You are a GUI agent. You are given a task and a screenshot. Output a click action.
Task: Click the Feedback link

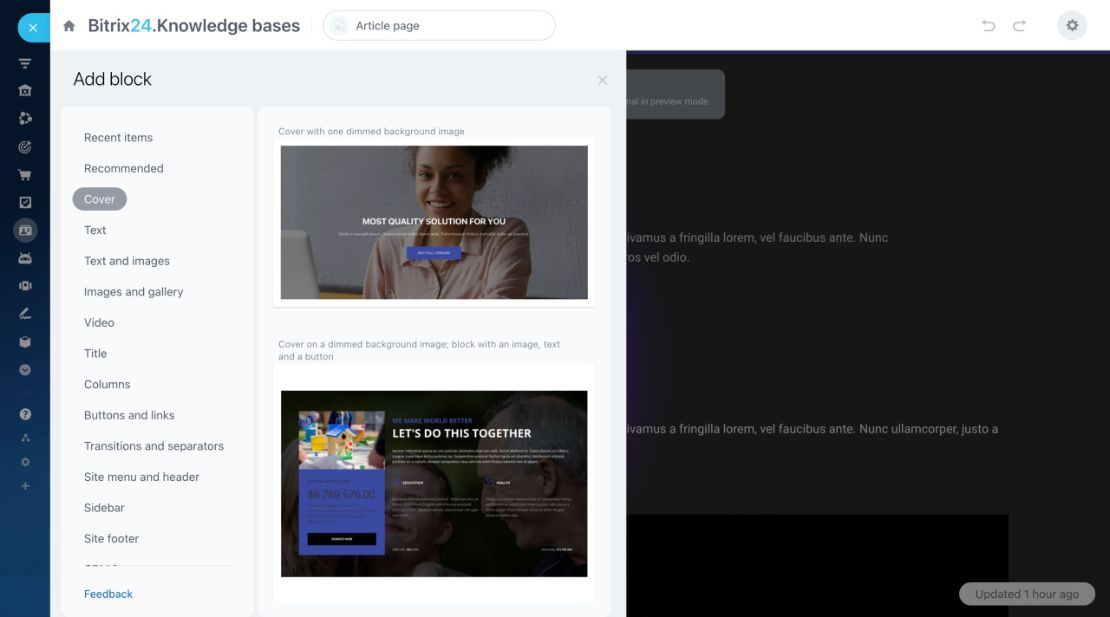click(x=108, y=594)
